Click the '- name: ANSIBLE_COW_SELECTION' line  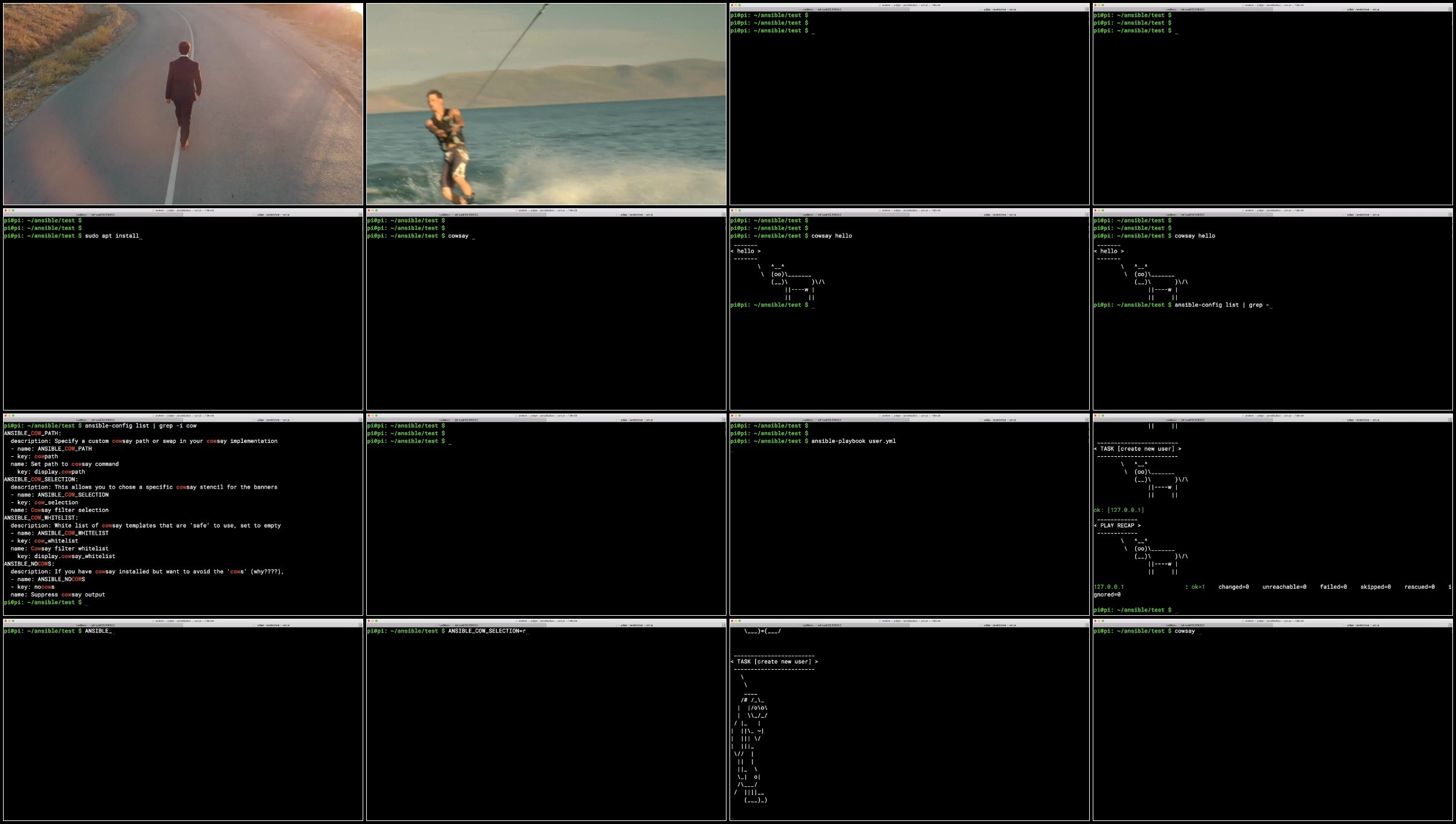pos(59,495)
